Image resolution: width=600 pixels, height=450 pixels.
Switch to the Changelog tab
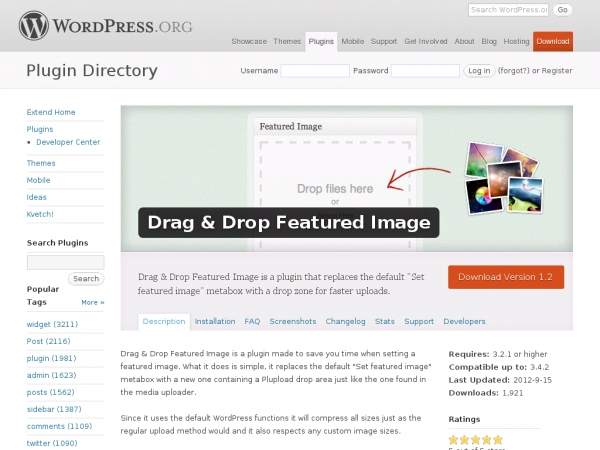346,322
